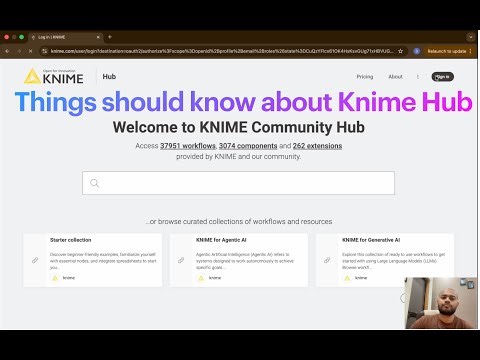Go back with browser back arrow
The image size is (480, 360).
pyautogui.click(x=7, y=51)
